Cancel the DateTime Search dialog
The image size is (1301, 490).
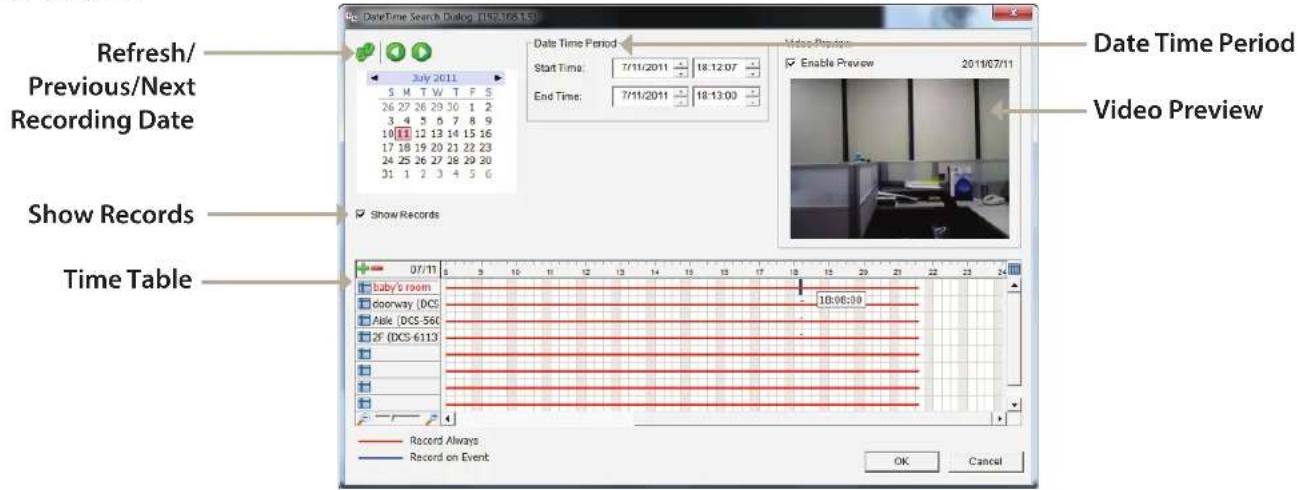pyautogui.click(x=985, y=463)
